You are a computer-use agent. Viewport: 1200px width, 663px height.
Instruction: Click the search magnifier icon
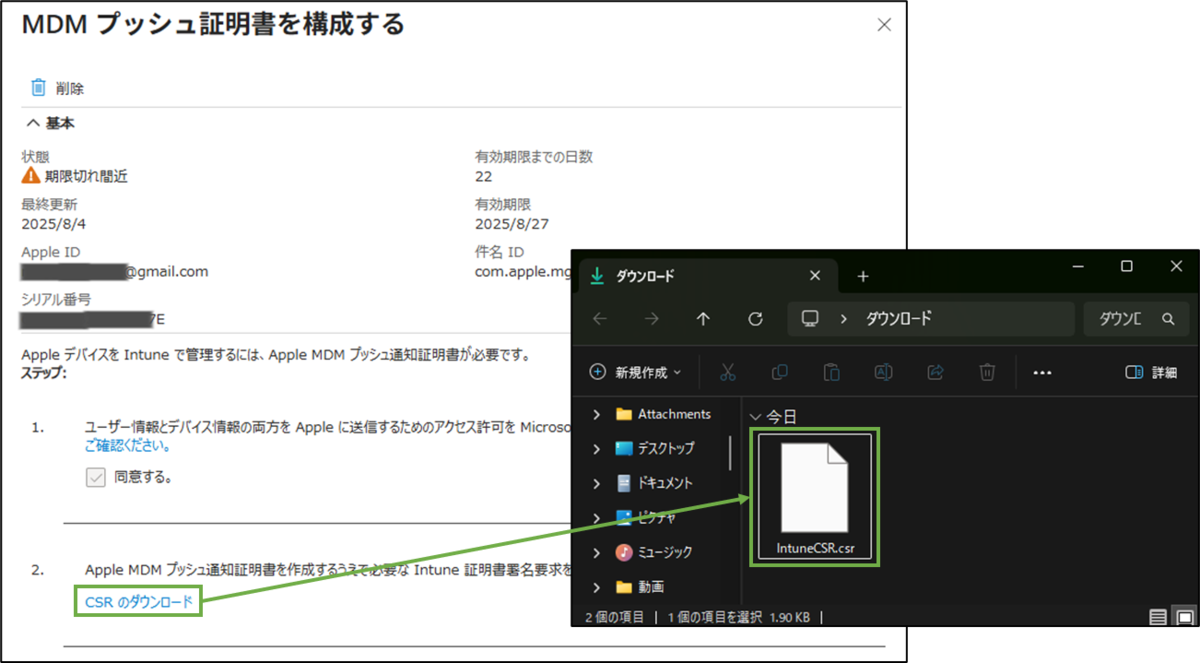point(1167,319)
